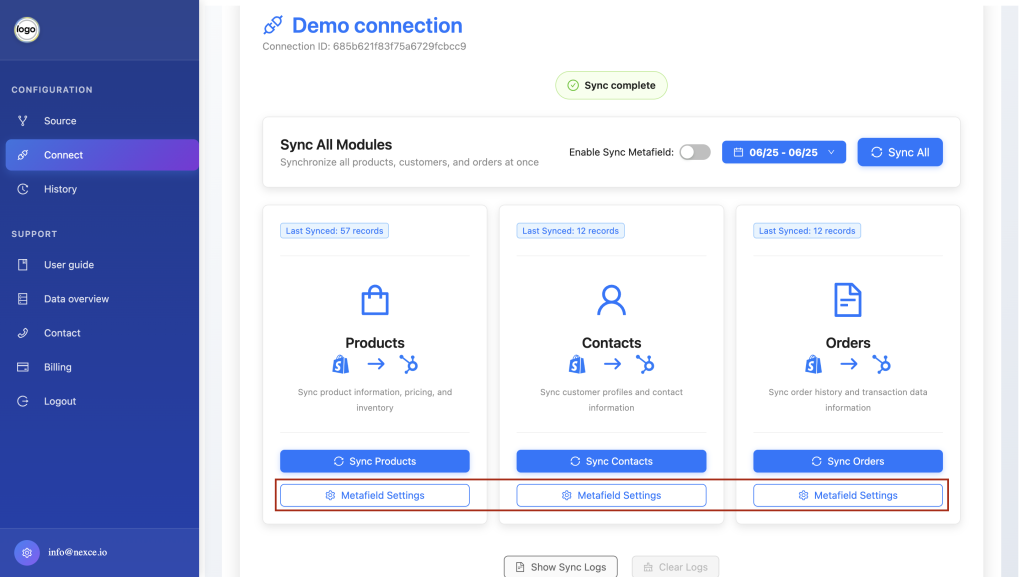Image resolution: width=1024 pixels, height=577 pixels.
Task: Click the Contact phone icon
Action: [x=23, y=333]
